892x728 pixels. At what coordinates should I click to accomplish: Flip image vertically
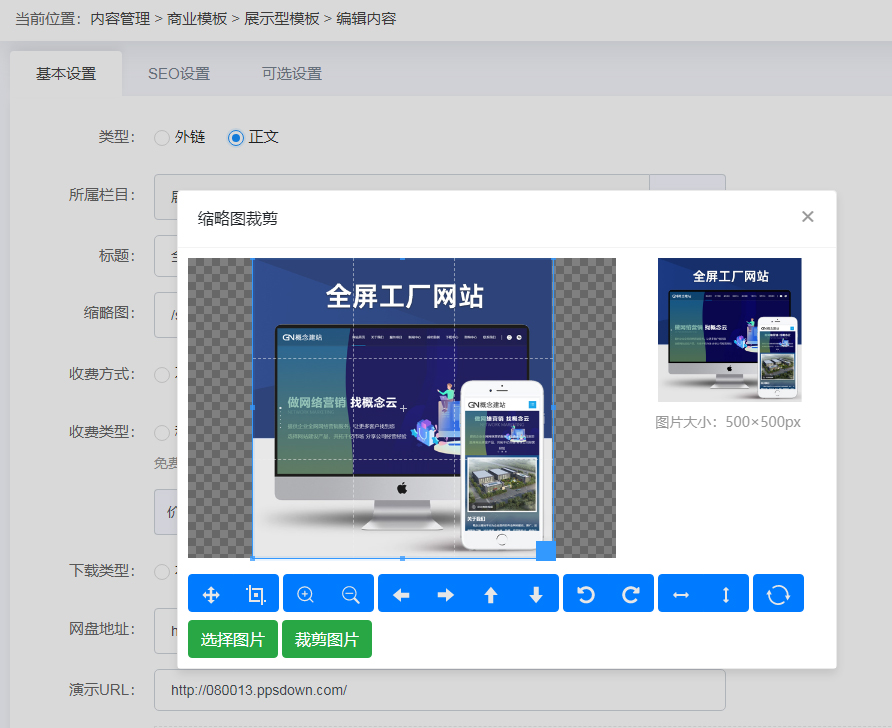tap(726, 594)
